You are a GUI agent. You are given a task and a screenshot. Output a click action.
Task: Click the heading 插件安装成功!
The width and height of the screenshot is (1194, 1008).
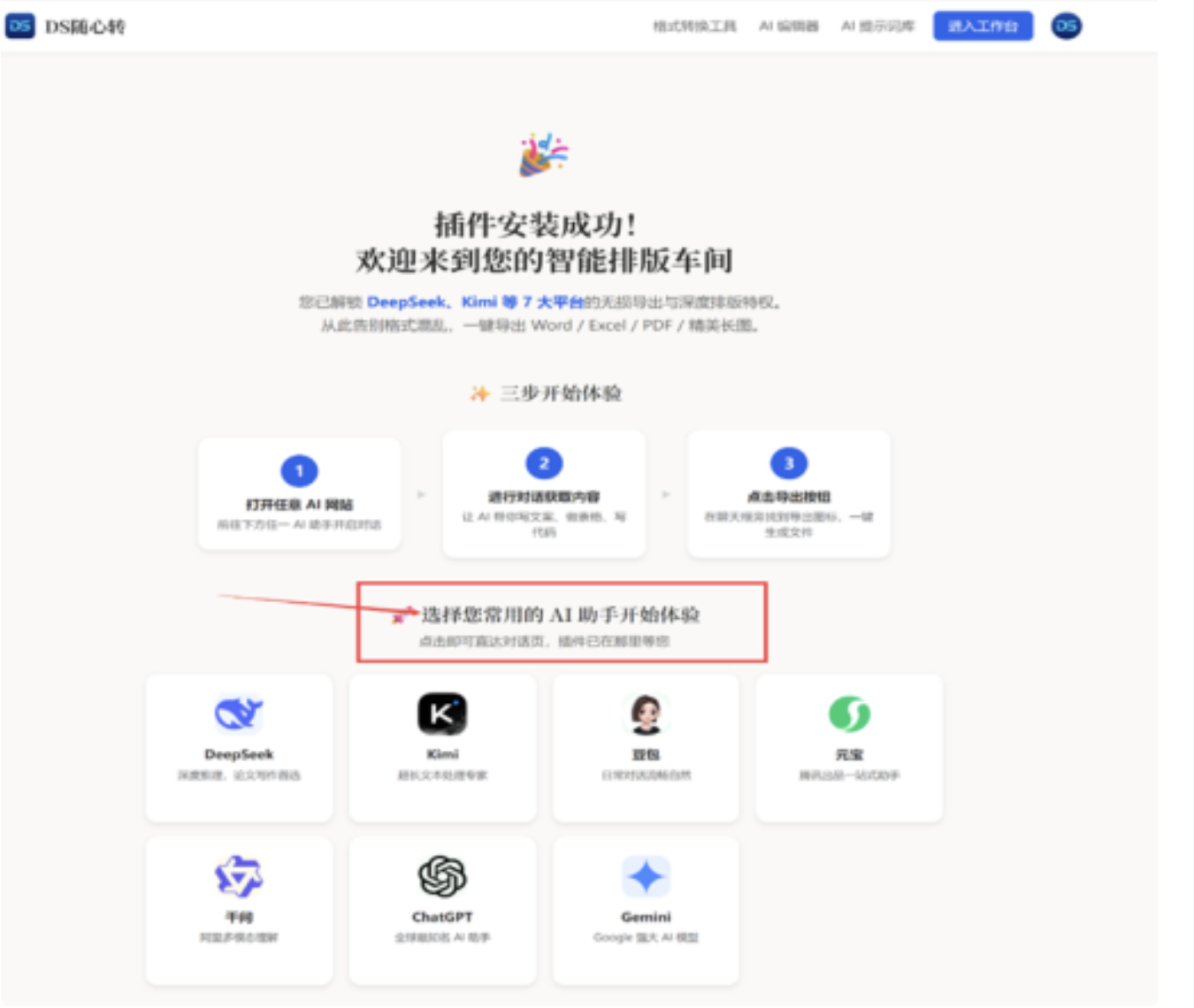pos(536,225)
